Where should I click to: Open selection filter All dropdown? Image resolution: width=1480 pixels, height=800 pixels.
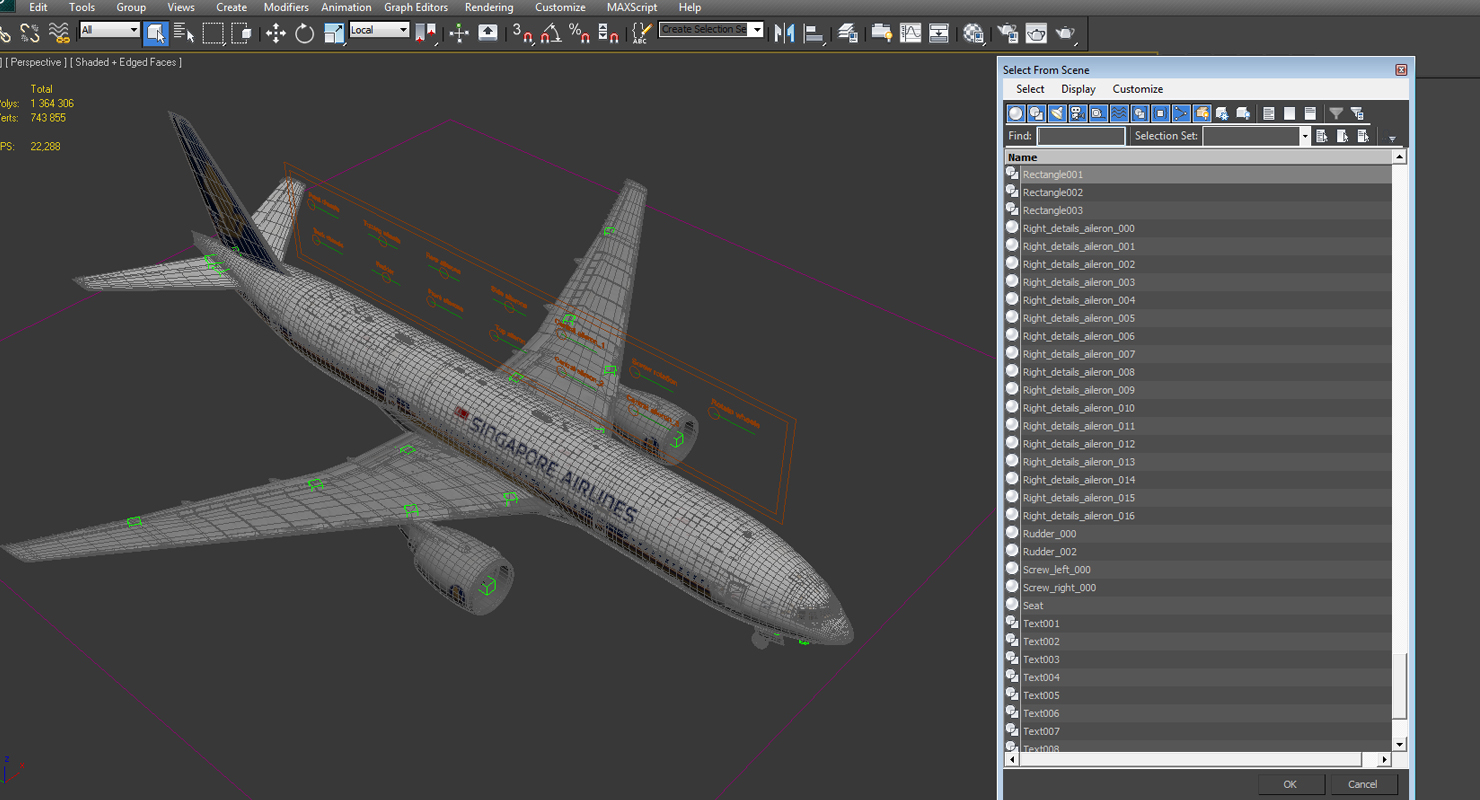pos(110,30)
